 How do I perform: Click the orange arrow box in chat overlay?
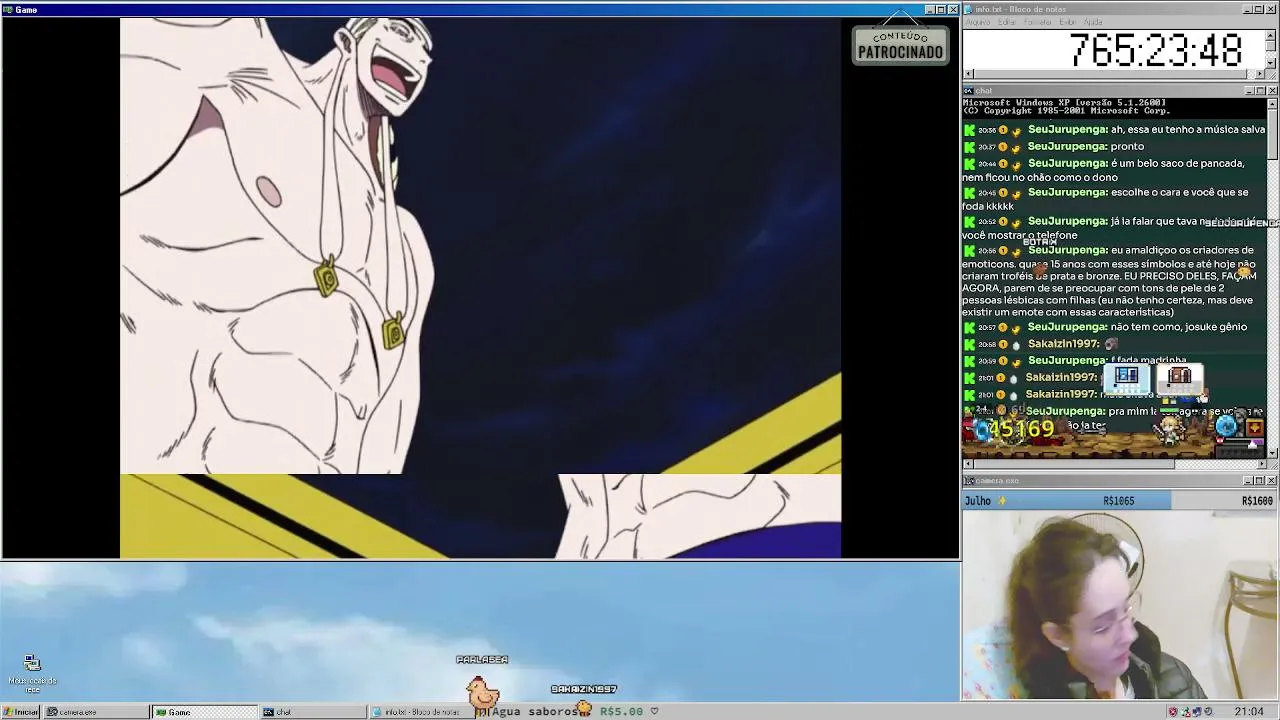(x=1254, y=429)
